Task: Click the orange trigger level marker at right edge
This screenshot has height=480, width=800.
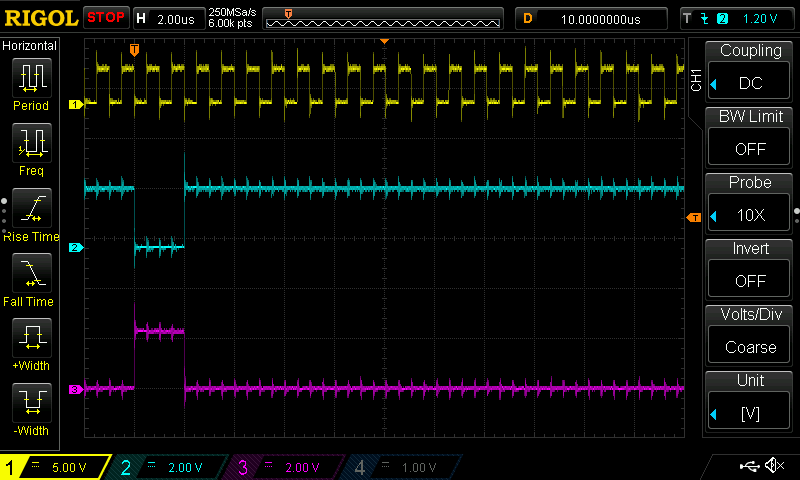Action: [694, 218]
